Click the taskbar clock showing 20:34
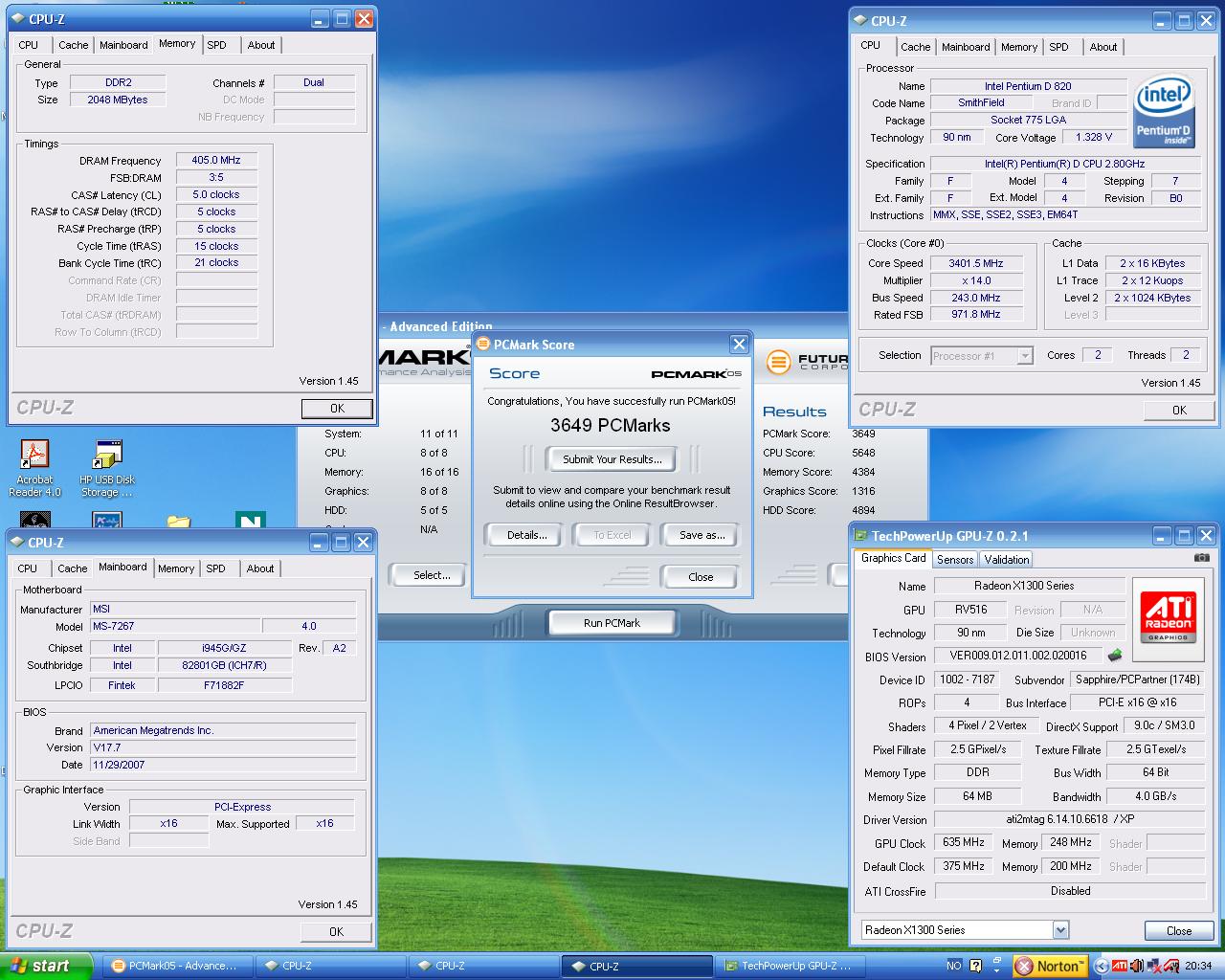The width and height of the screenshot is (1225, 980). coord(1198,966)
